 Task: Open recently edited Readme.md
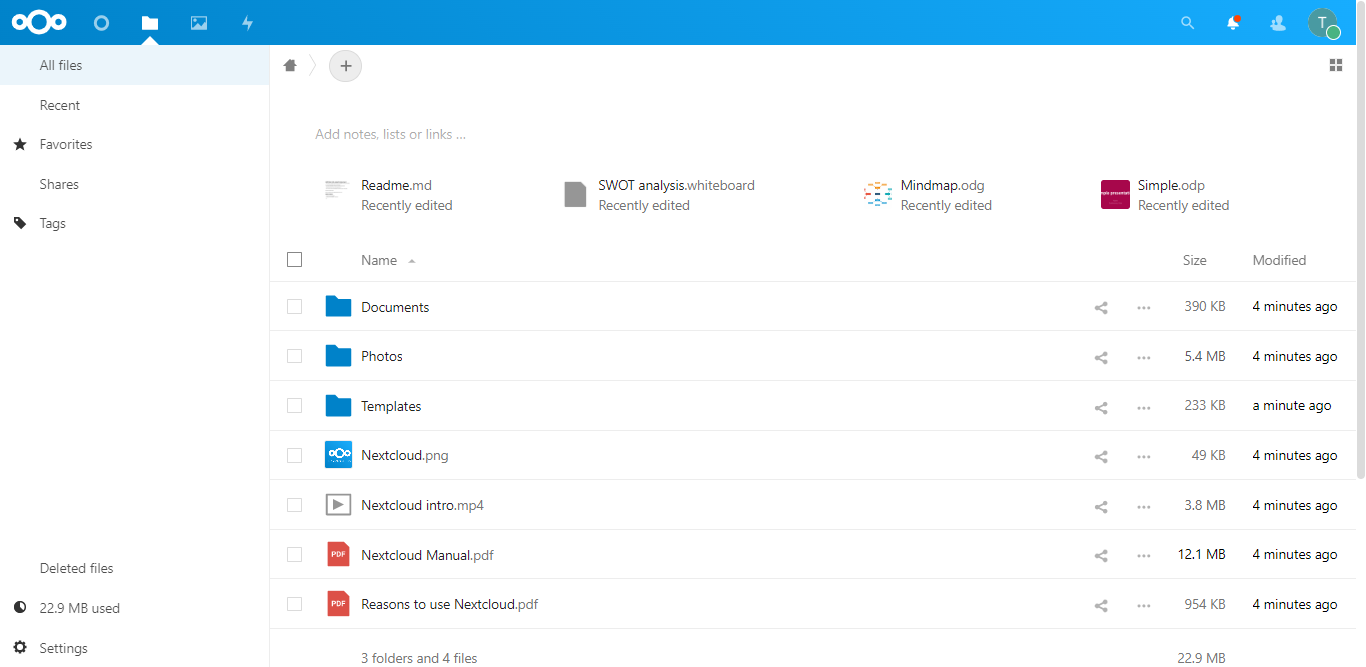(x=390, y=195)
